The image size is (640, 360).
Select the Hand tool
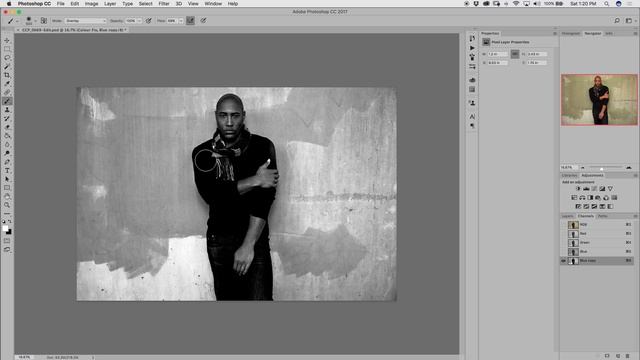[7, 196]
